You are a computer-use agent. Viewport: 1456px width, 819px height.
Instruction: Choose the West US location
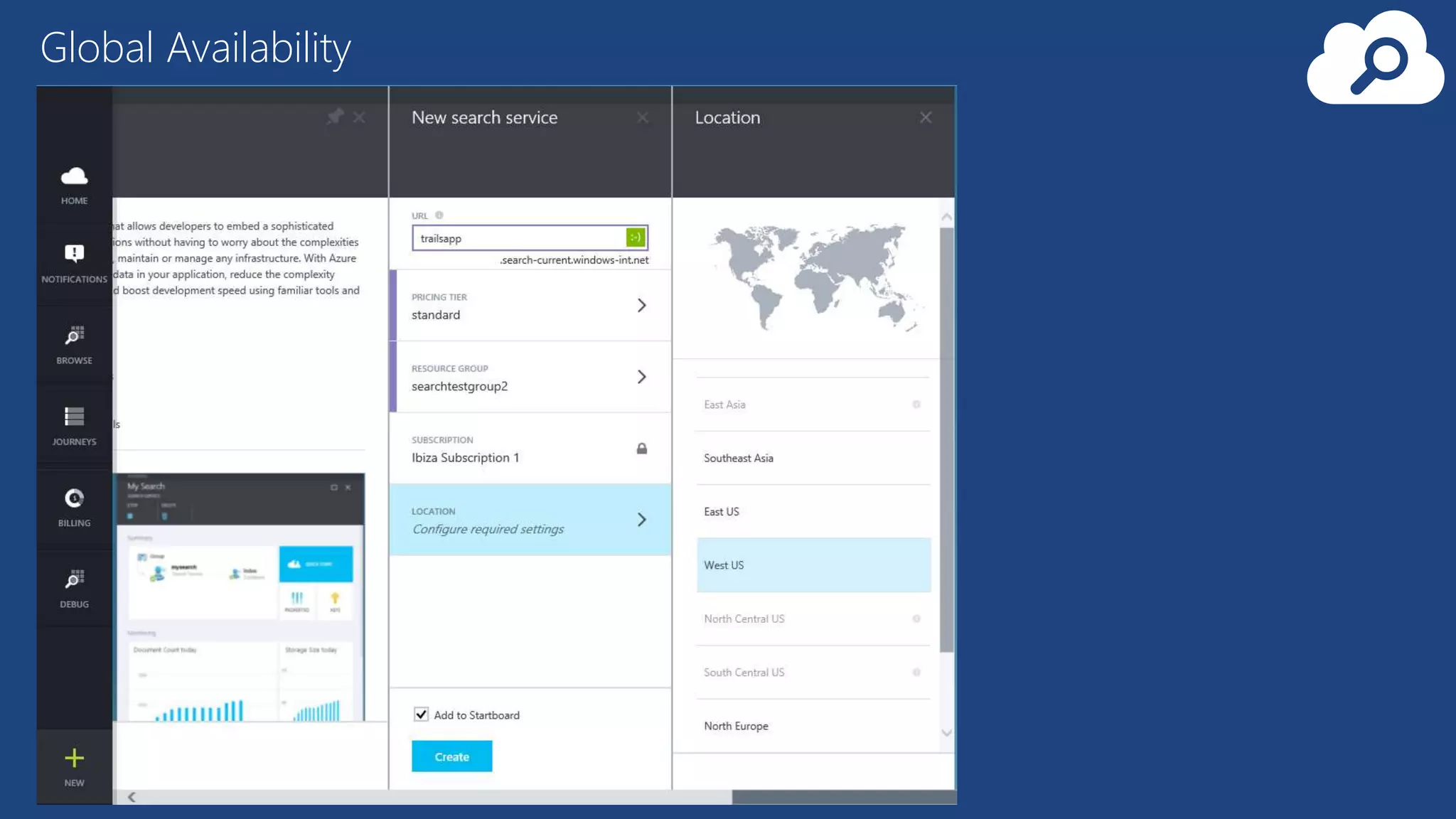point(813,565)
